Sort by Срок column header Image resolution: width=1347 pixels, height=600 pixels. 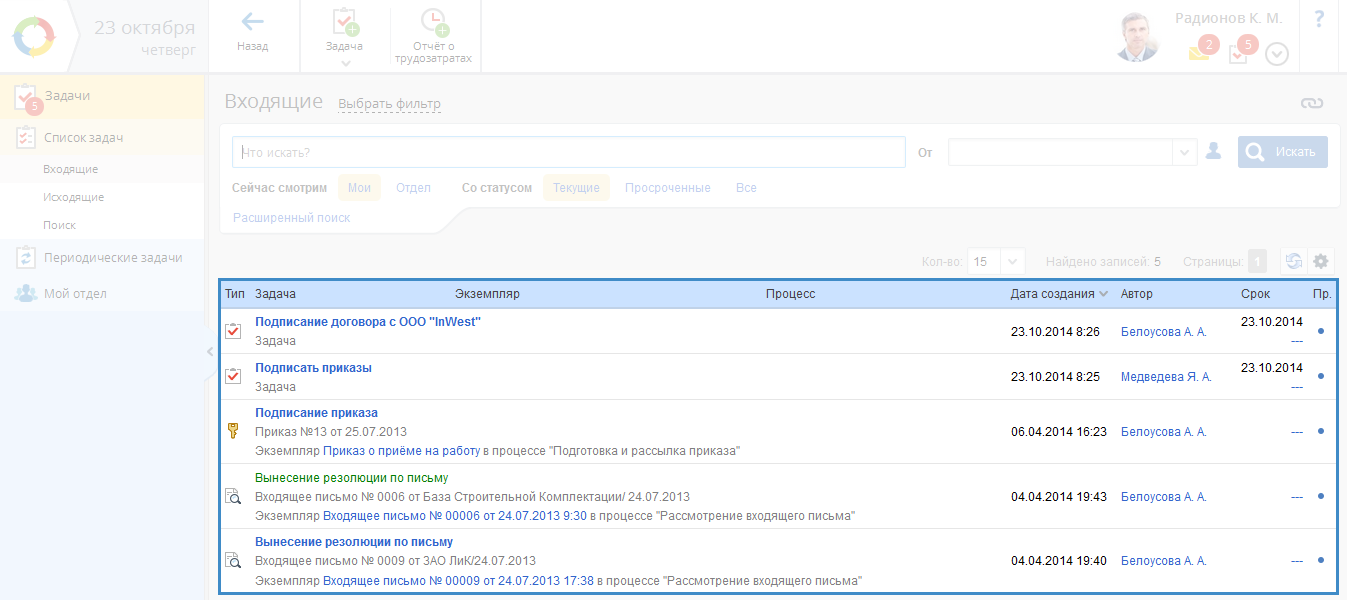1255,294
